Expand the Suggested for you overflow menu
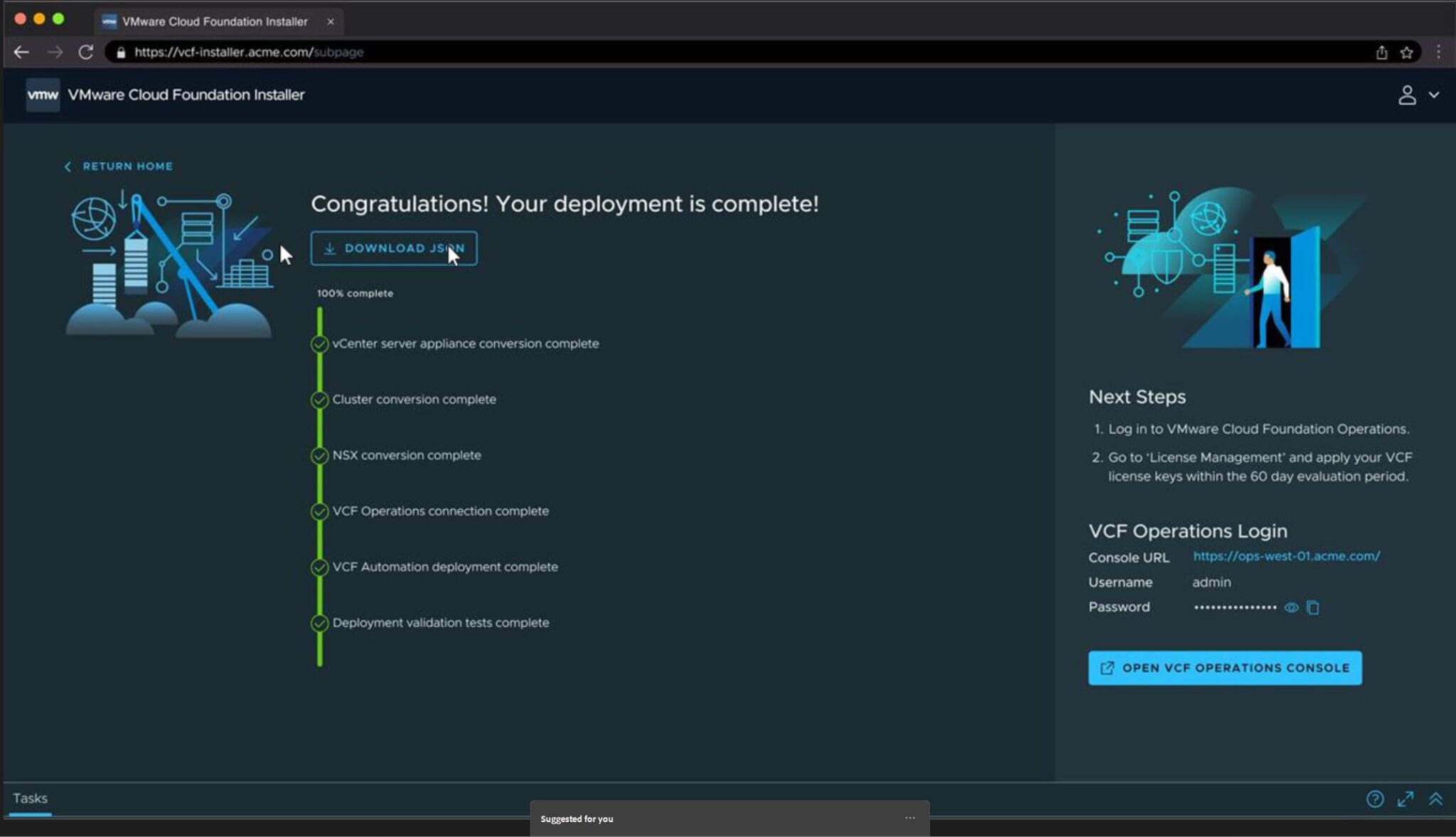The height and width of the screenshot is (837, 1456). pyautogui.click(x=910, y=818)
